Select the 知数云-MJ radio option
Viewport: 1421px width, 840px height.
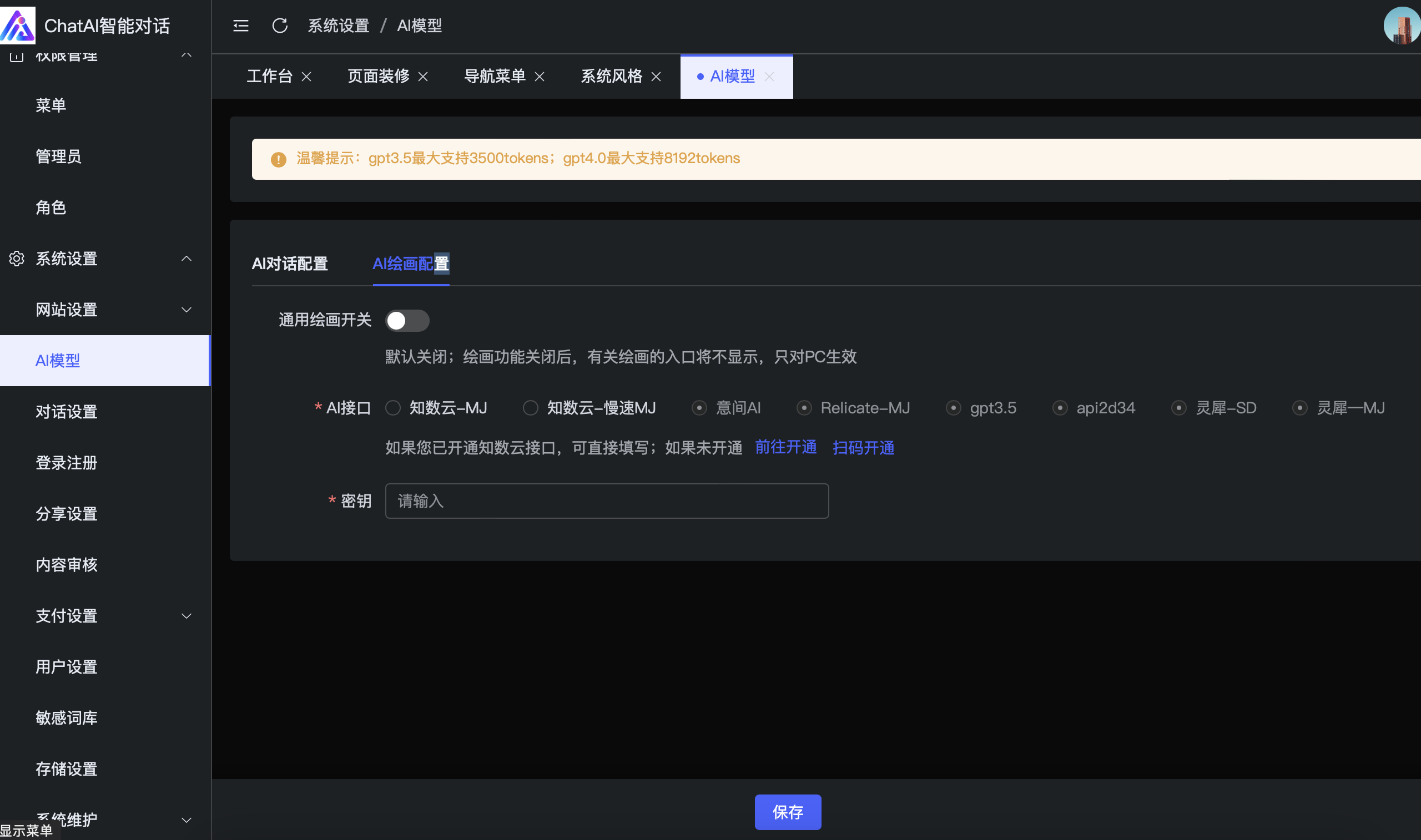click(x=393, y=408)
